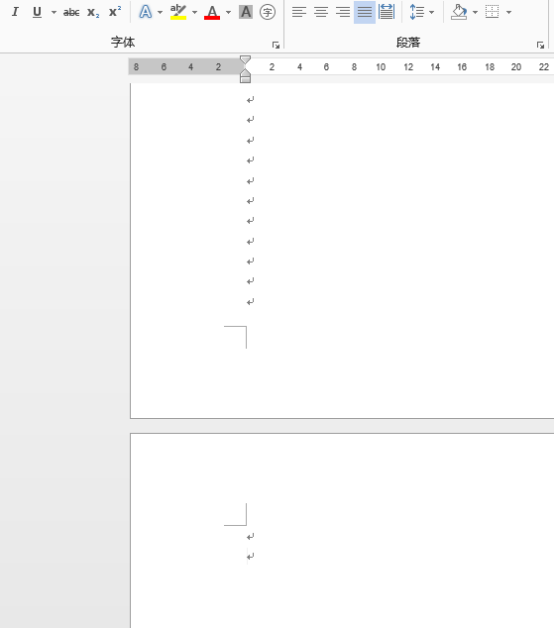Center align the paragraph
Image resolution: width=554 pixels, height=628 pixels.
click(x=321, y=12)
